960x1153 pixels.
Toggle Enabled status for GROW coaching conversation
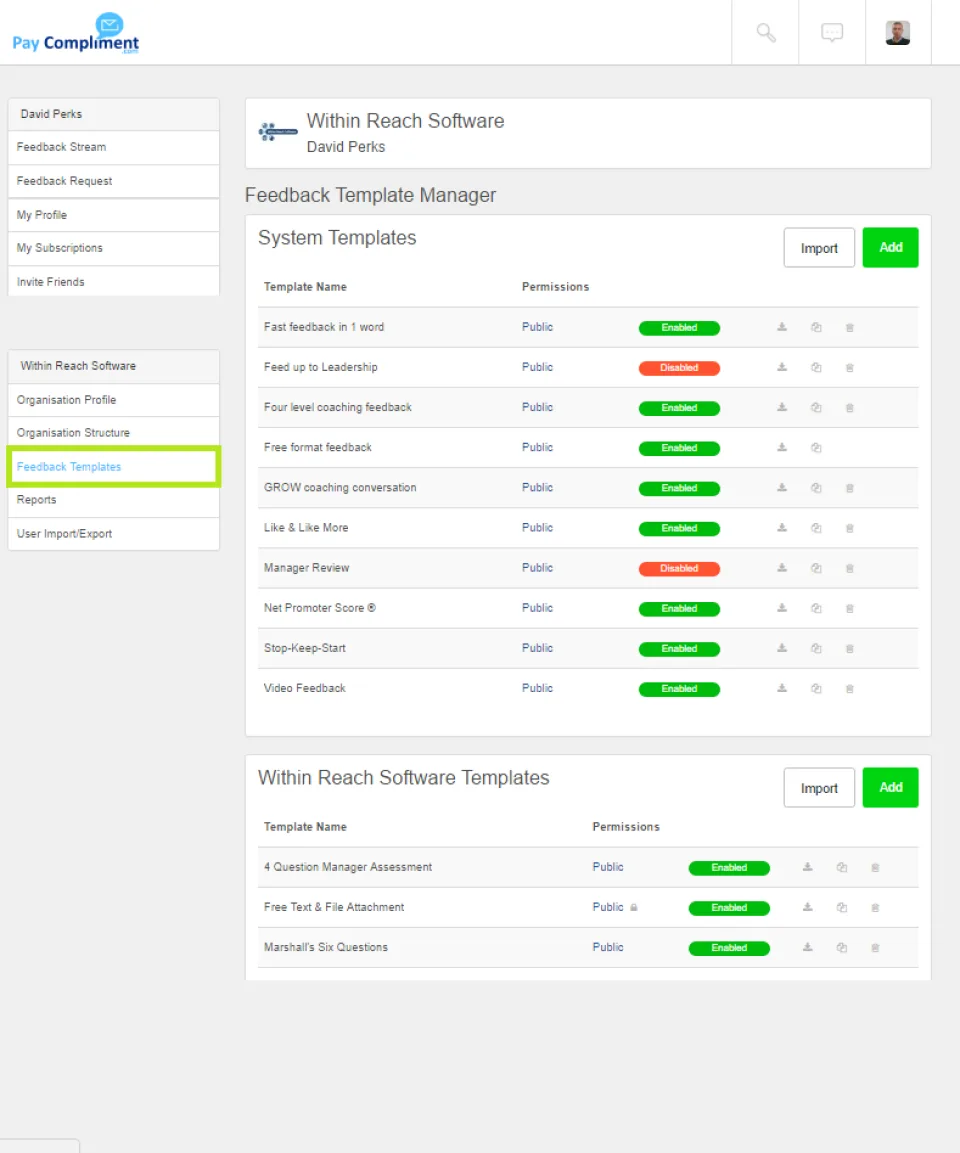(679, 488)
